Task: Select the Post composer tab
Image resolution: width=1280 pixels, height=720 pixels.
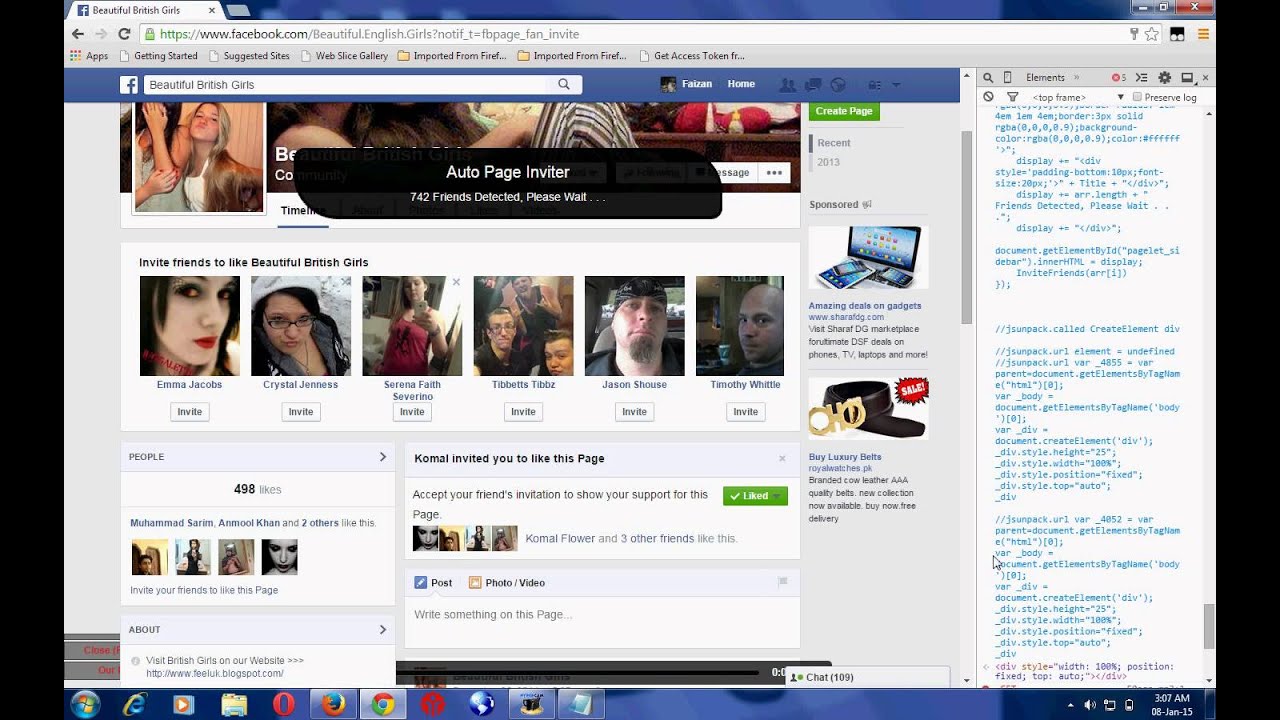Action: 433,583
